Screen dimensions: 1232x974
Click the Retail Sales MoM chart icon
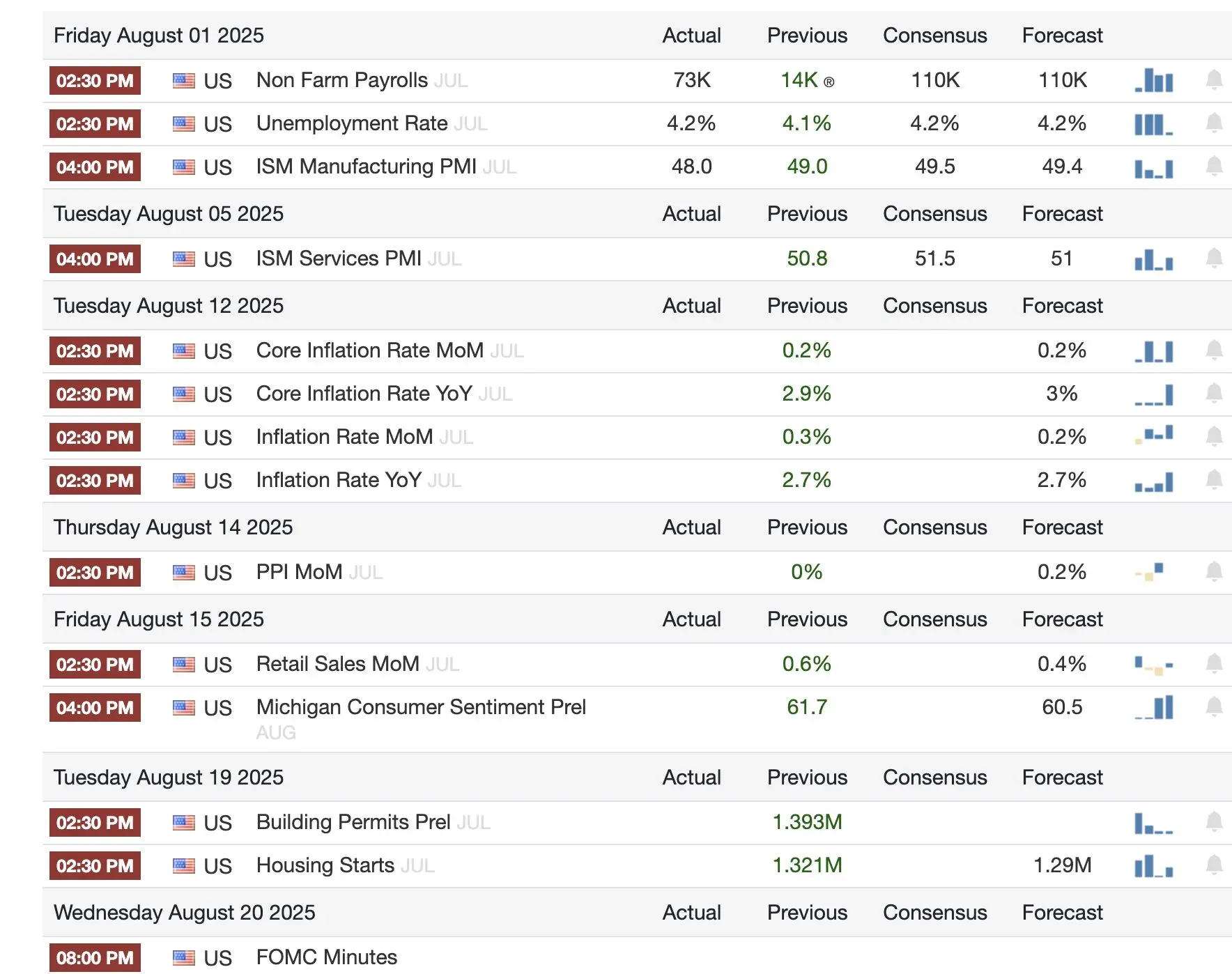pyautogui.click(x=1153, y=665)
